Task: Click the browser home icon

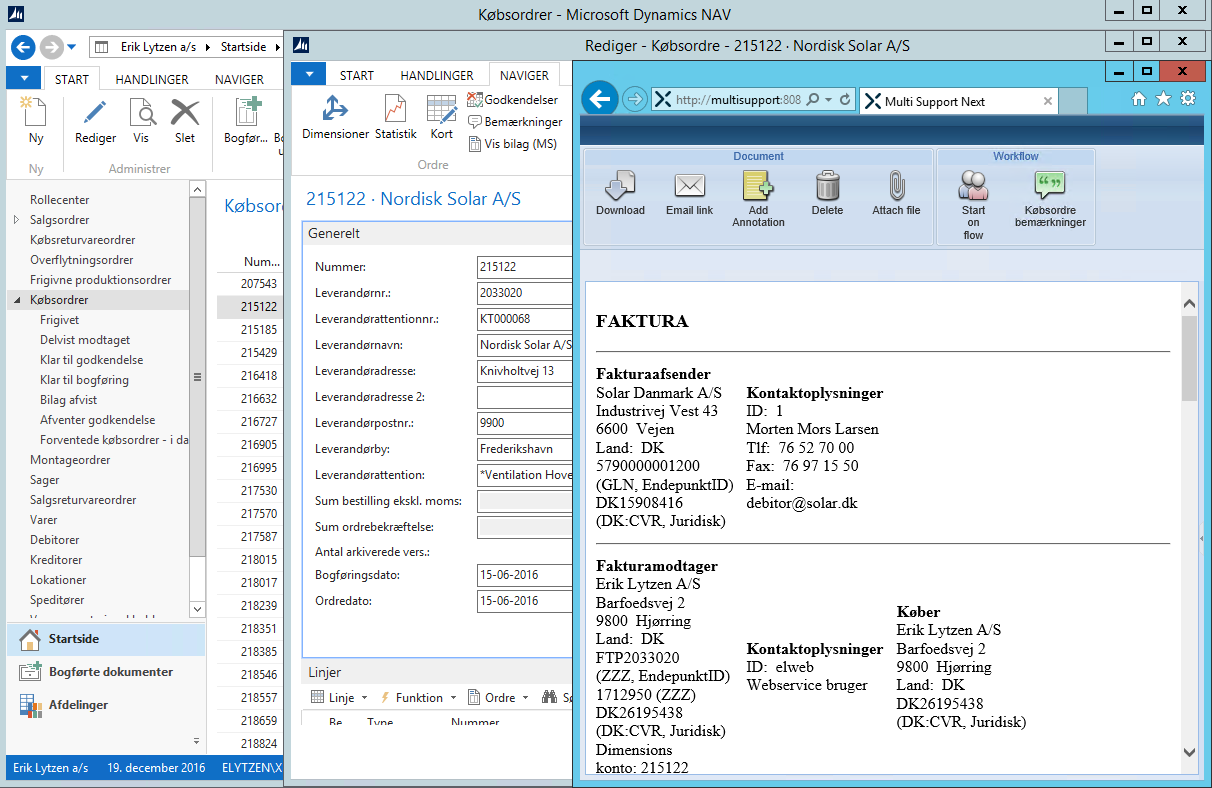Action: 1138,98
